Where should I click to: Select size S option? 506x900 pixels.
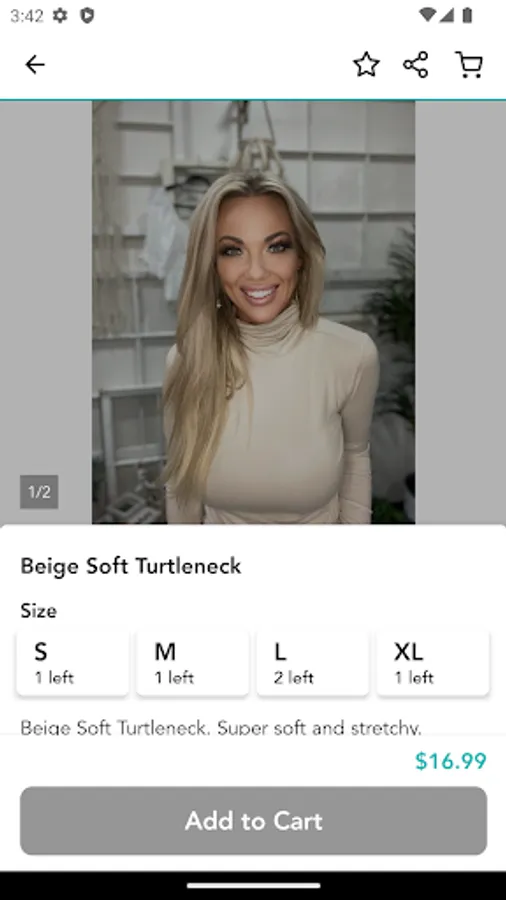pyautogui.click(x=73, y=663)
